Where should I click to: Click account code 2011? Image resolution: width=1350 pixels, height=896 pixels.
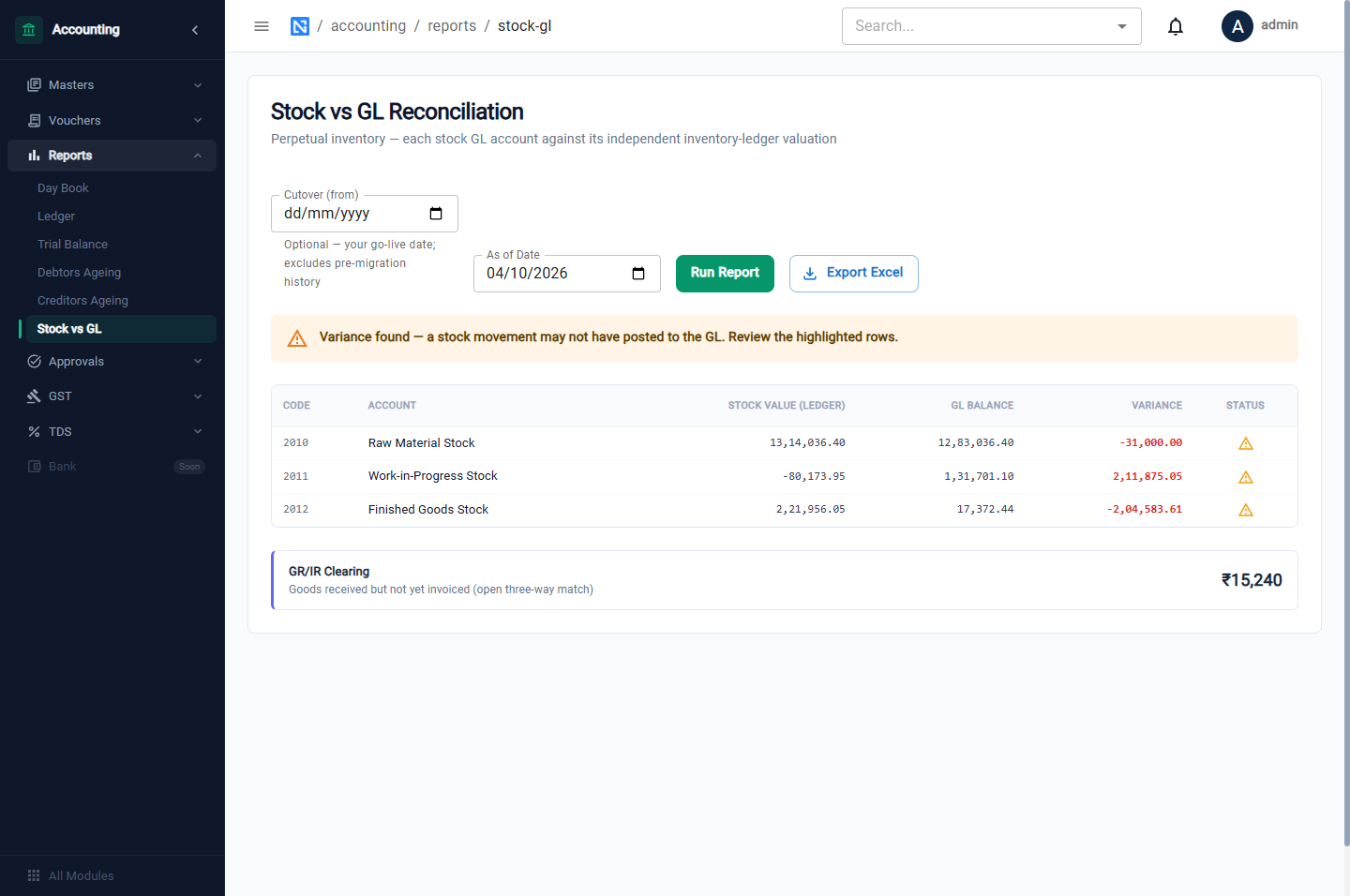click(295, 477)
